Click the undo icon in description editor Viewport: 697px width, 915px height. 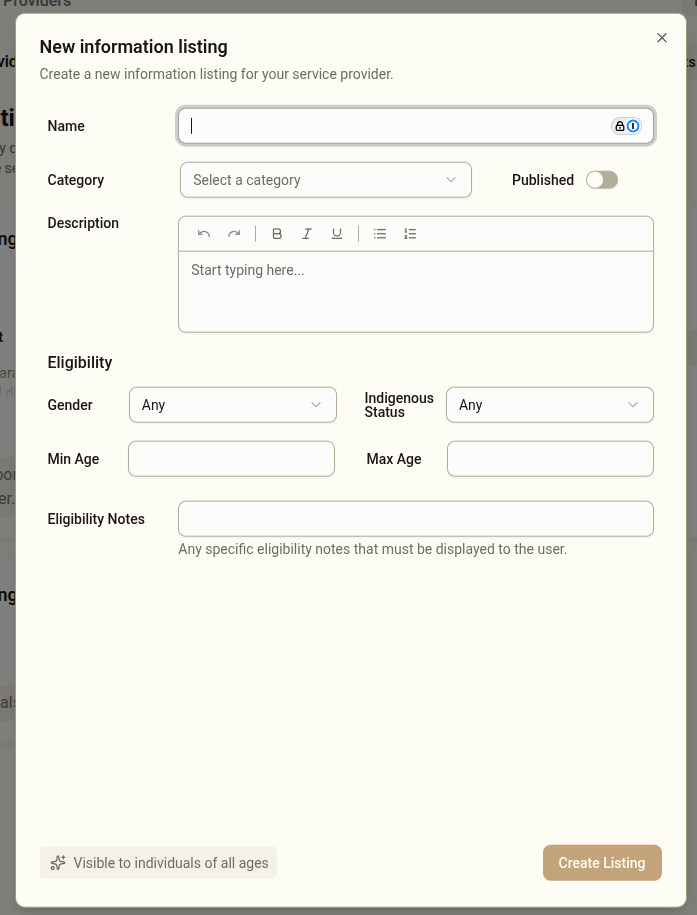tap(204, 234)
